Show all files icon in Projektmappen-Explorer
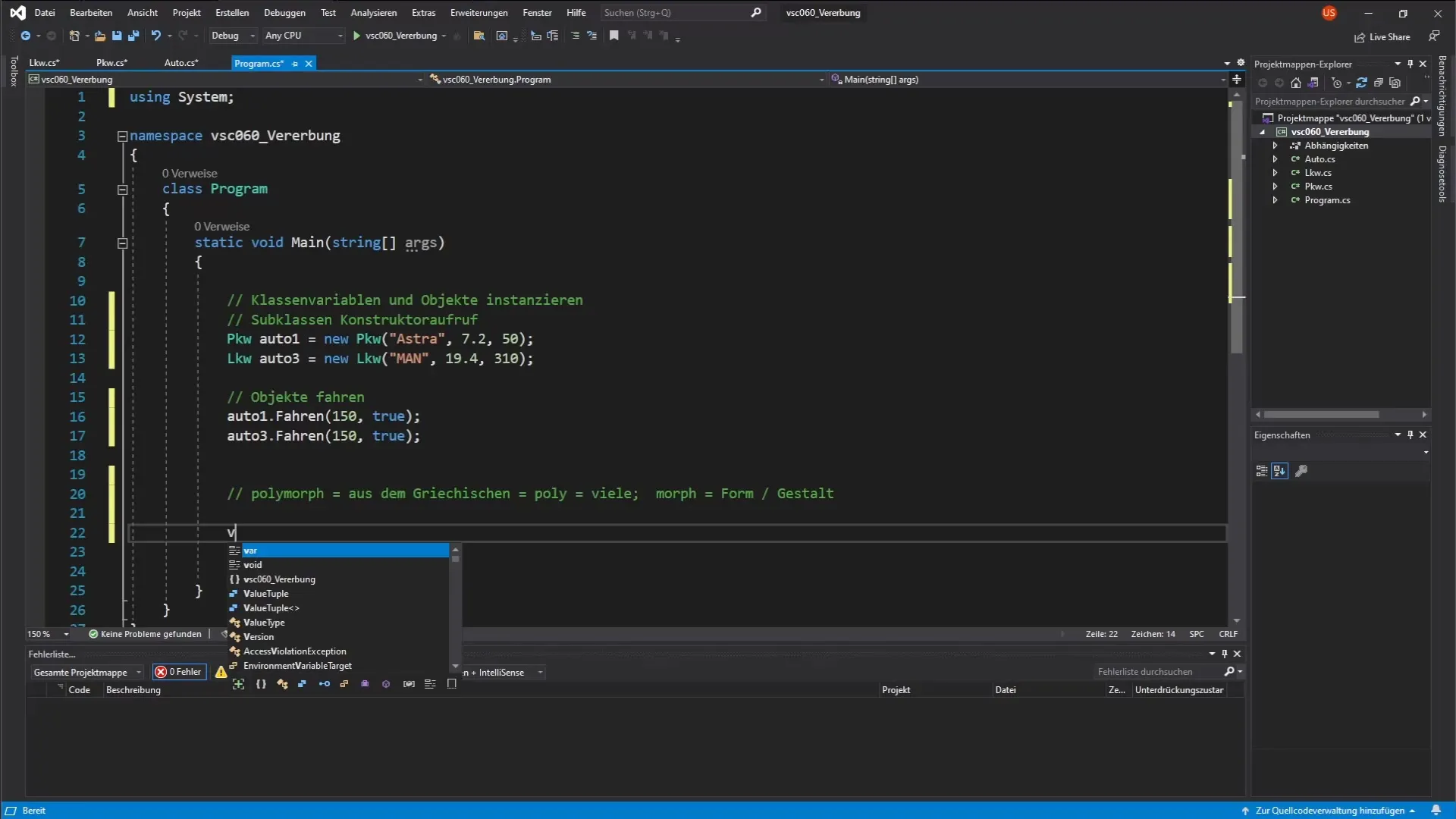 1395,83
